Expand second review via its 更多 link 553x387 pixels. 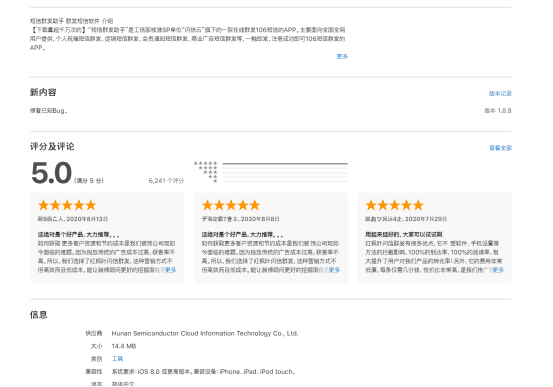[335, 270]
